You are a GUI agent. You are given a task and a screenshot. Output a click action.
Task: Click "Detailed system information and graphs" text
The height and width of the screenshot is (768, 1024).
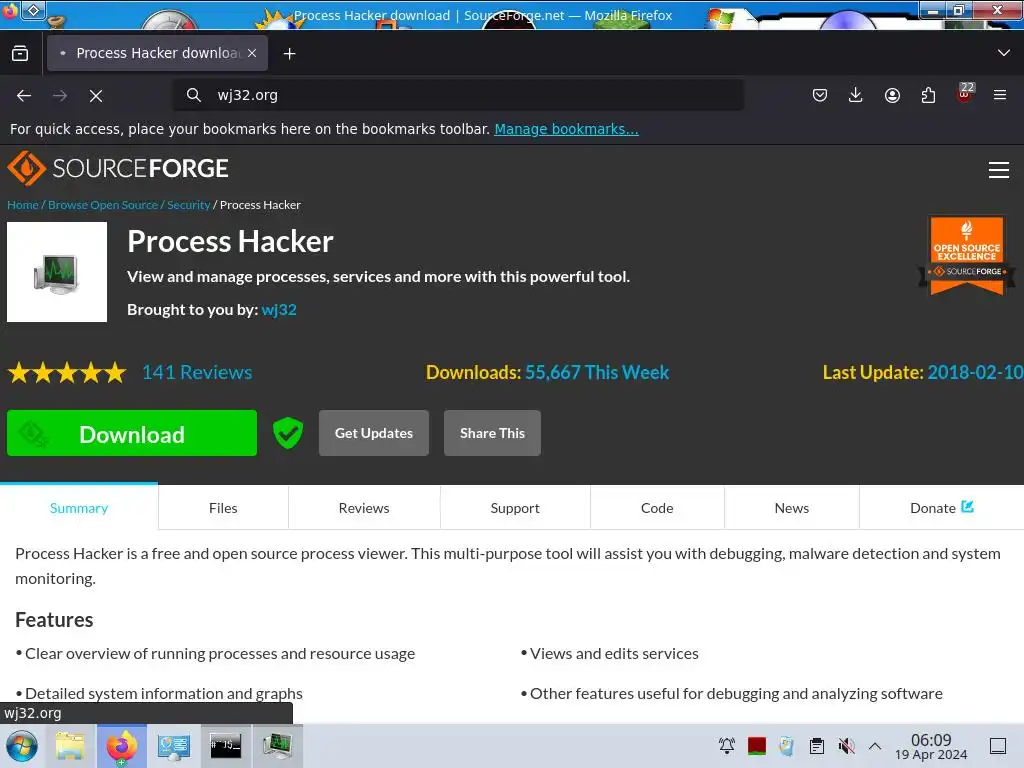(164, 694)
